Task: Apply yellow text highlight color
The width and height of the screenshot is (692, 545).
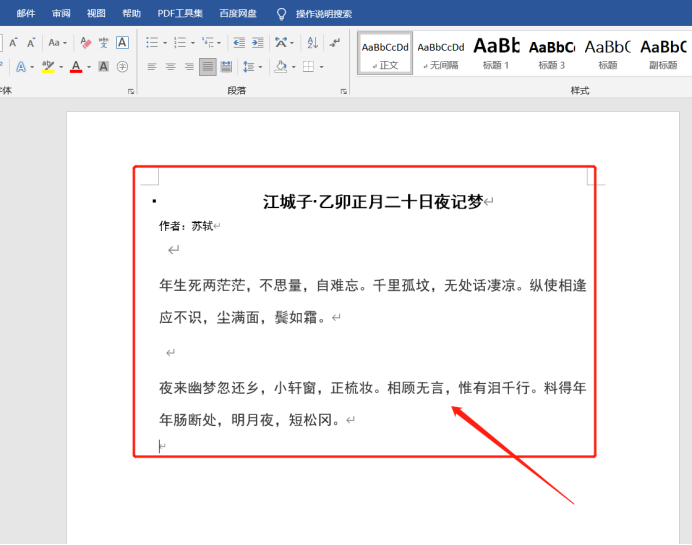Action: coord(48,67)
